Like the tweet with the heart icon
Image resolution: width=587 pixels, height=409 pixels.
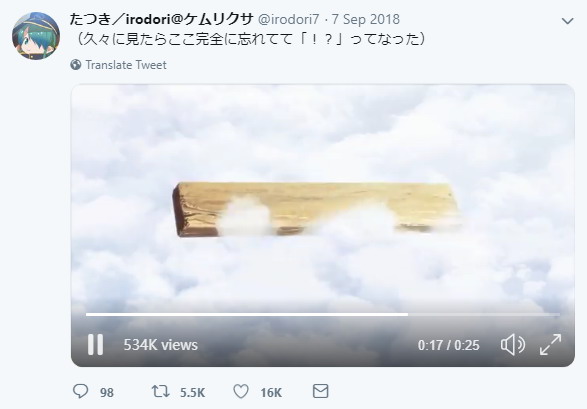(x=241, y=391)
